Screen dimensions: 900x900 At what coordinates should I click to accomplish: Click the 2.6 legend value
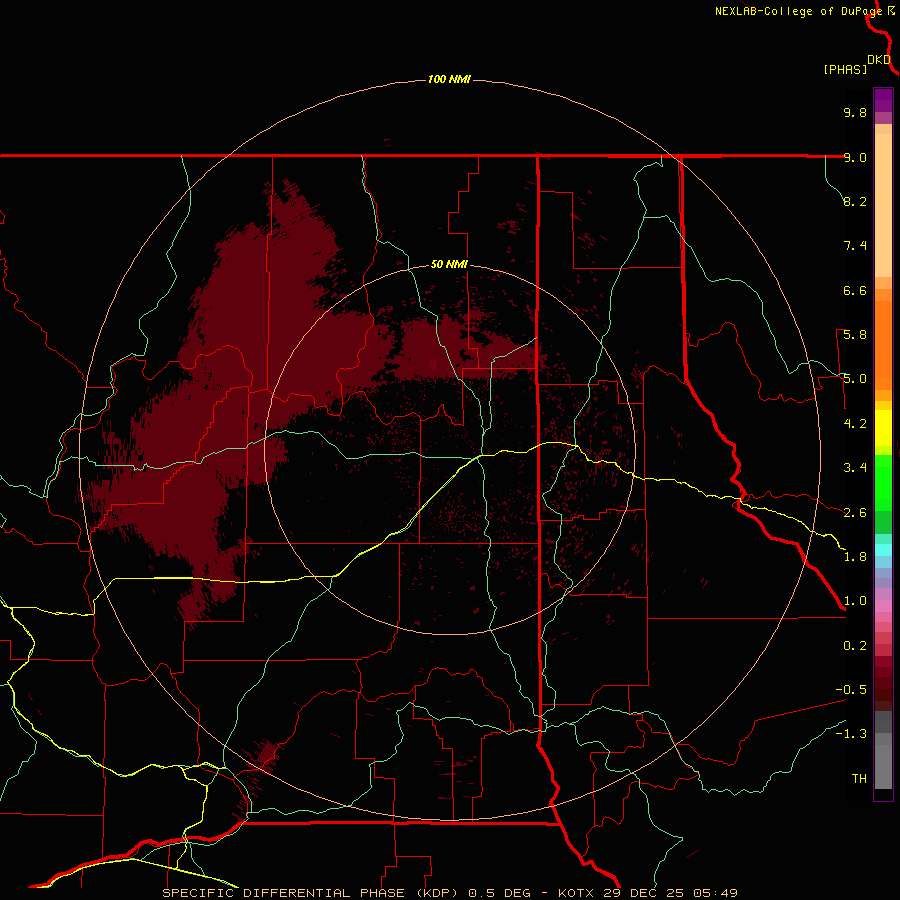pos(855,513)
